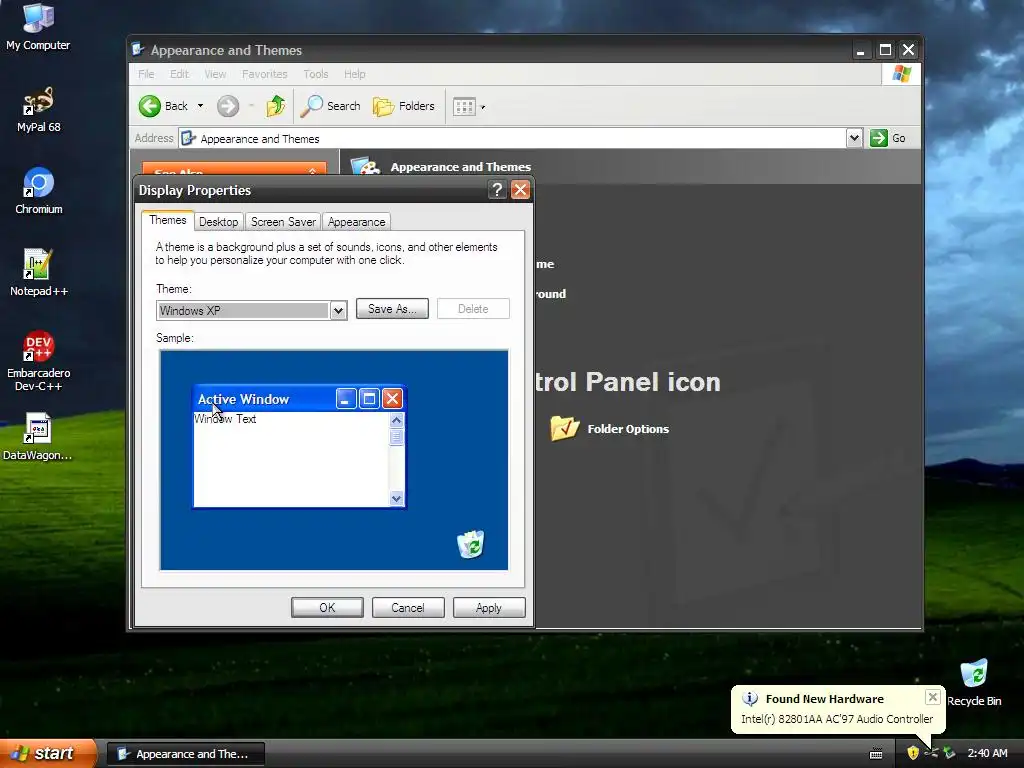Switch to the Screen Saver tab
Screen dimensions: 1024x768
point(283,222)
